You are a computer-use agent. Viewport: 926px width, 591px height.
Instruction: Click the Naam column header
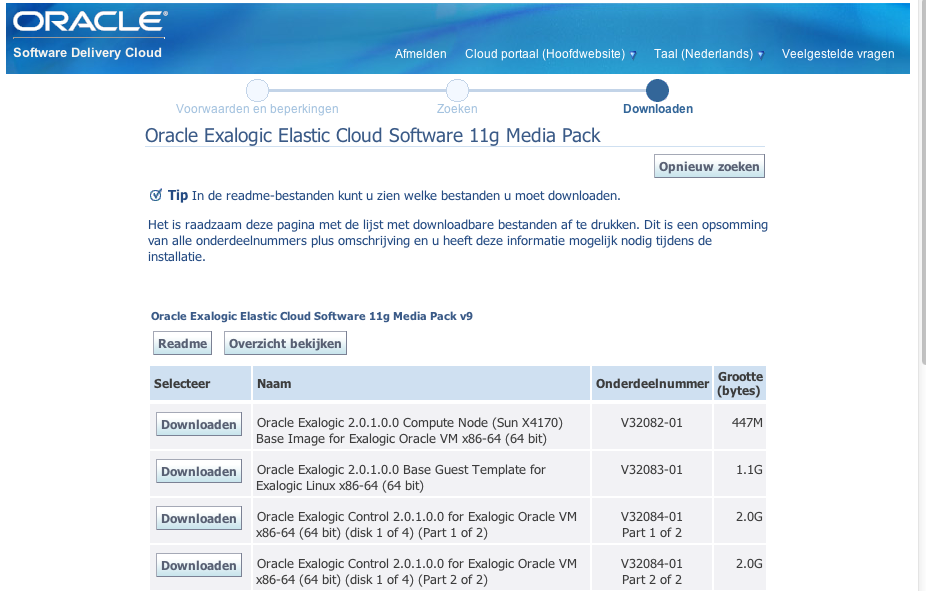tap(421, 383)
